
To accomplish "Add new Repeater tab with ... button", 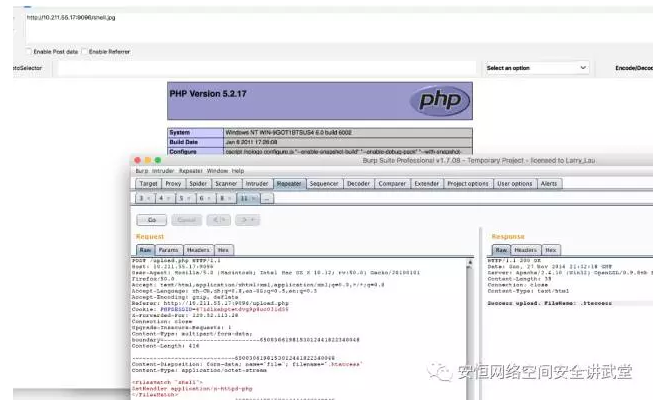I will (267, 198).
